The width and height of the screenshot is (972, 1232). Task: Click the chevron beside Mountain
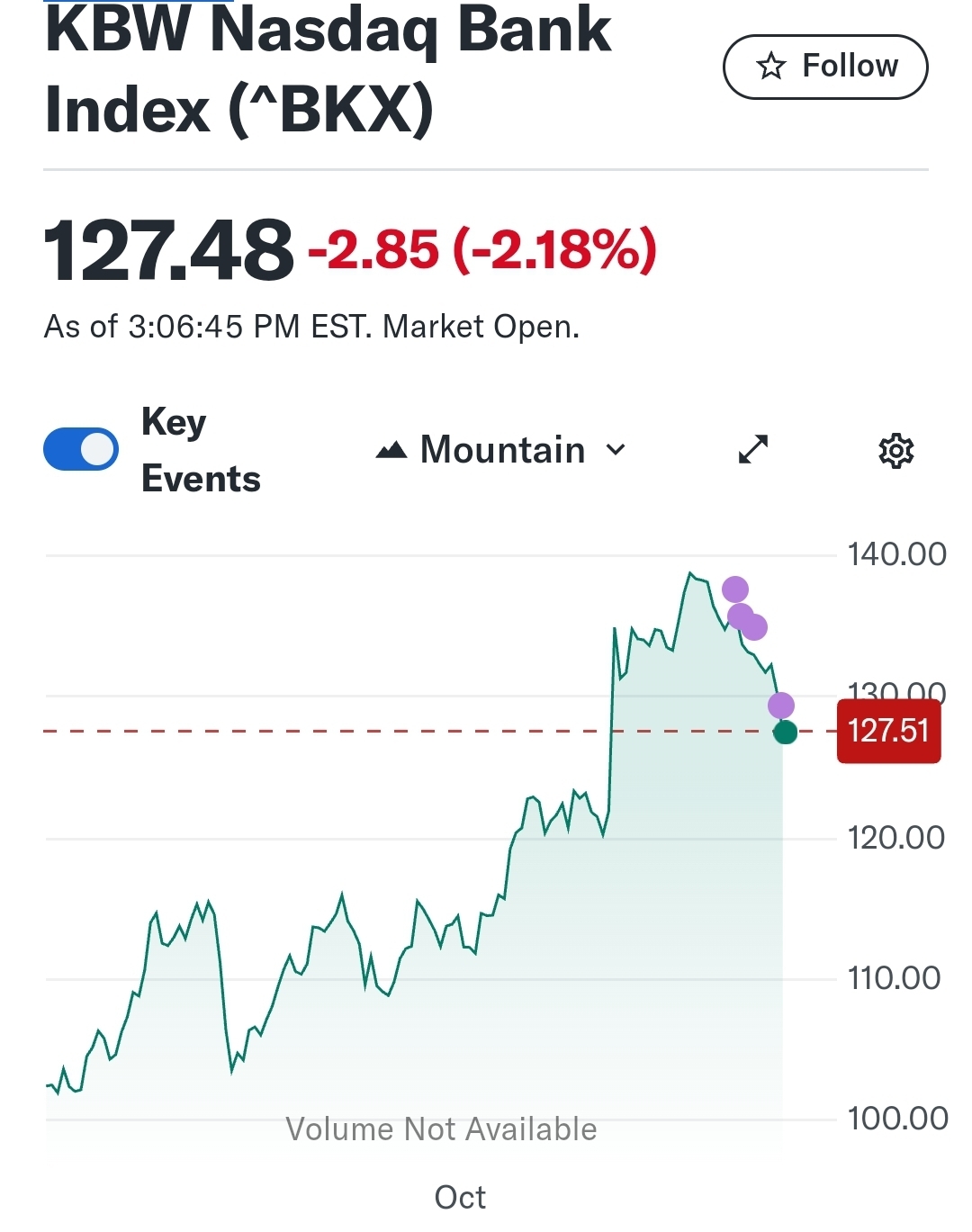[x=616, y=450]
